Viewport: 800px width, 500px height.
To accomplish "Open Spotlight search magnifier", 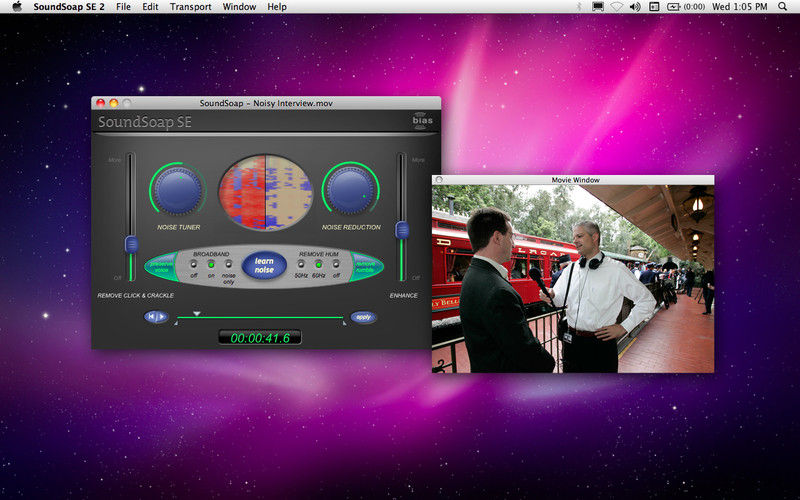I will (783, 7).
